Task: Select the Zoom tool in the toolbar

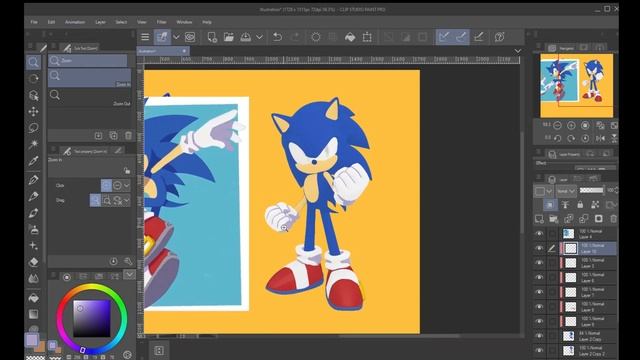Action: tap(33, 62)
